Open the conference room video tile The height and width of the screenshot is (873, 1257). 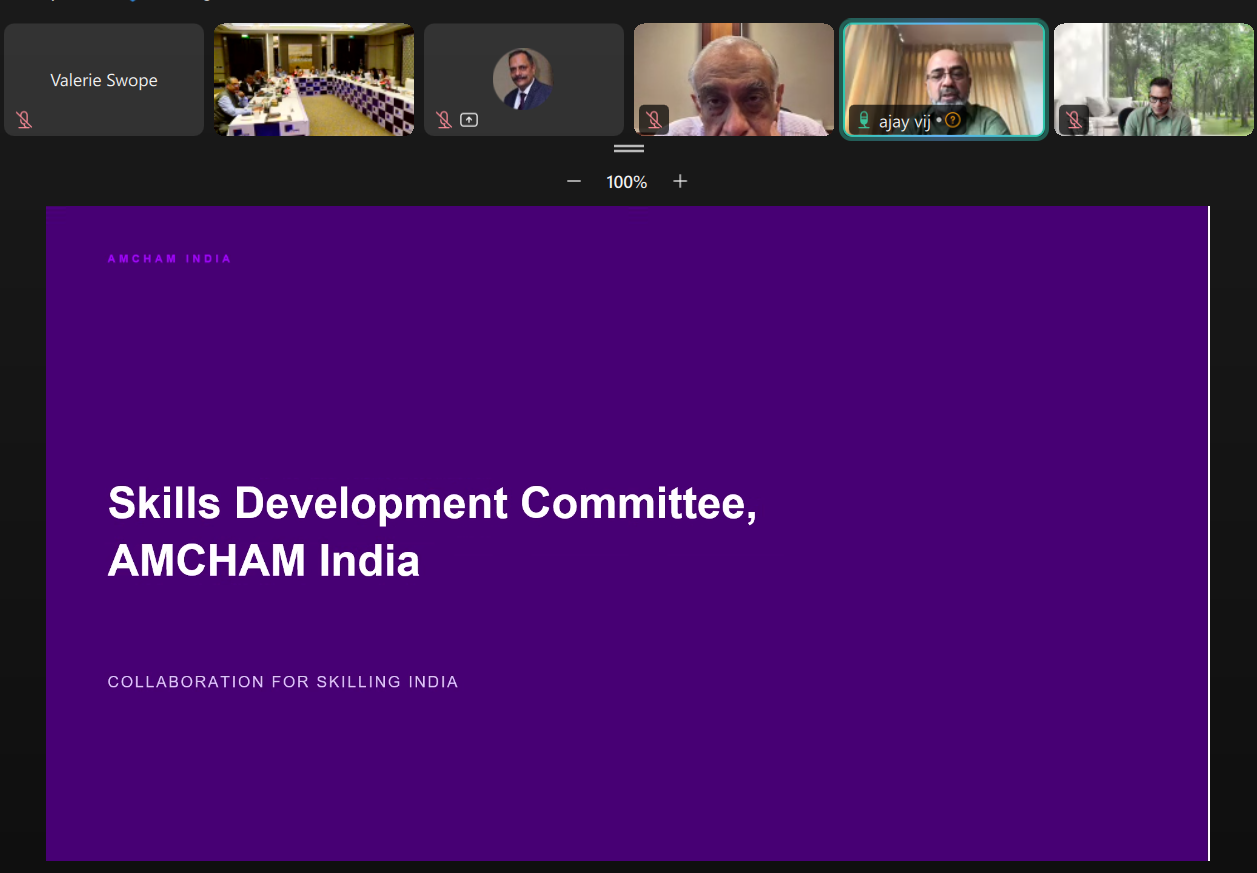pyautogui.click(x=314, y=80)
